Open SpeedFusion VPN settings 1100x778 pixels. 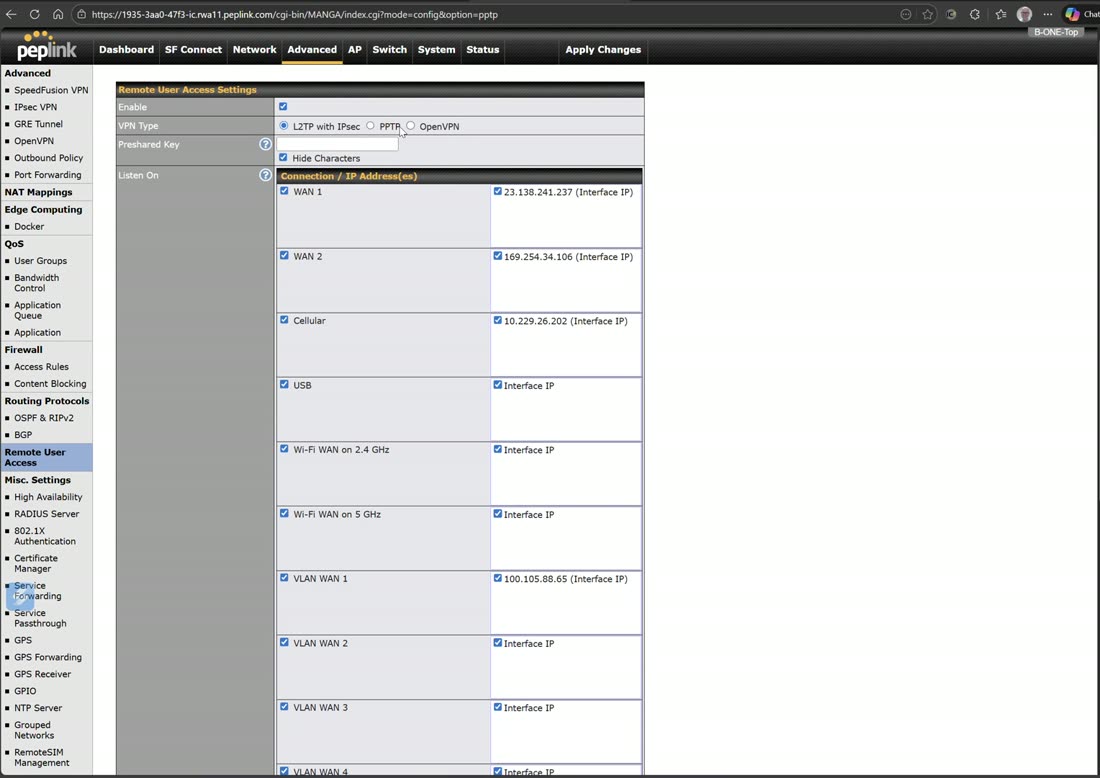(x=51, y=90)
